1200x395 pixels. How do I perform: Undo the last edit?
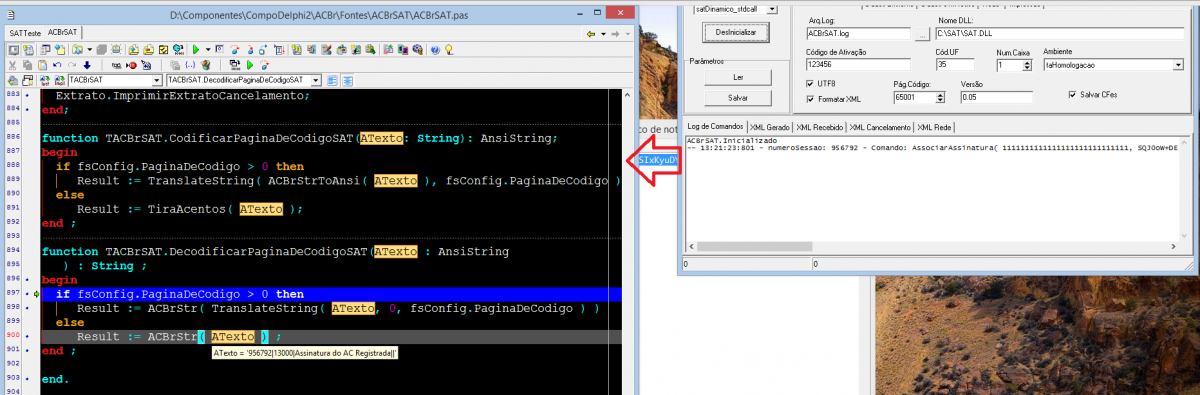pos(57,64)
